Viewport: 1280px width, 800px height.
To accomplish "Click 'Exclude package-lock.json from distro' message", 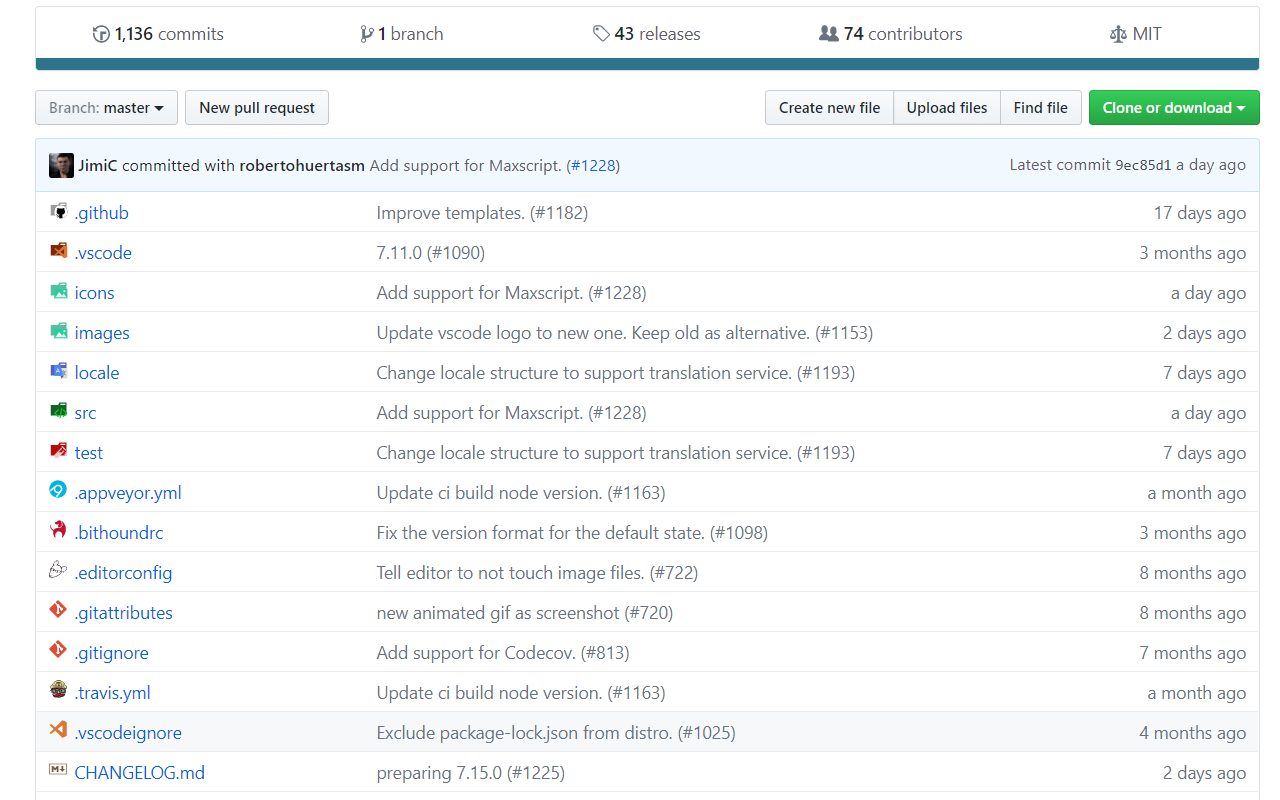I will 556,733.
